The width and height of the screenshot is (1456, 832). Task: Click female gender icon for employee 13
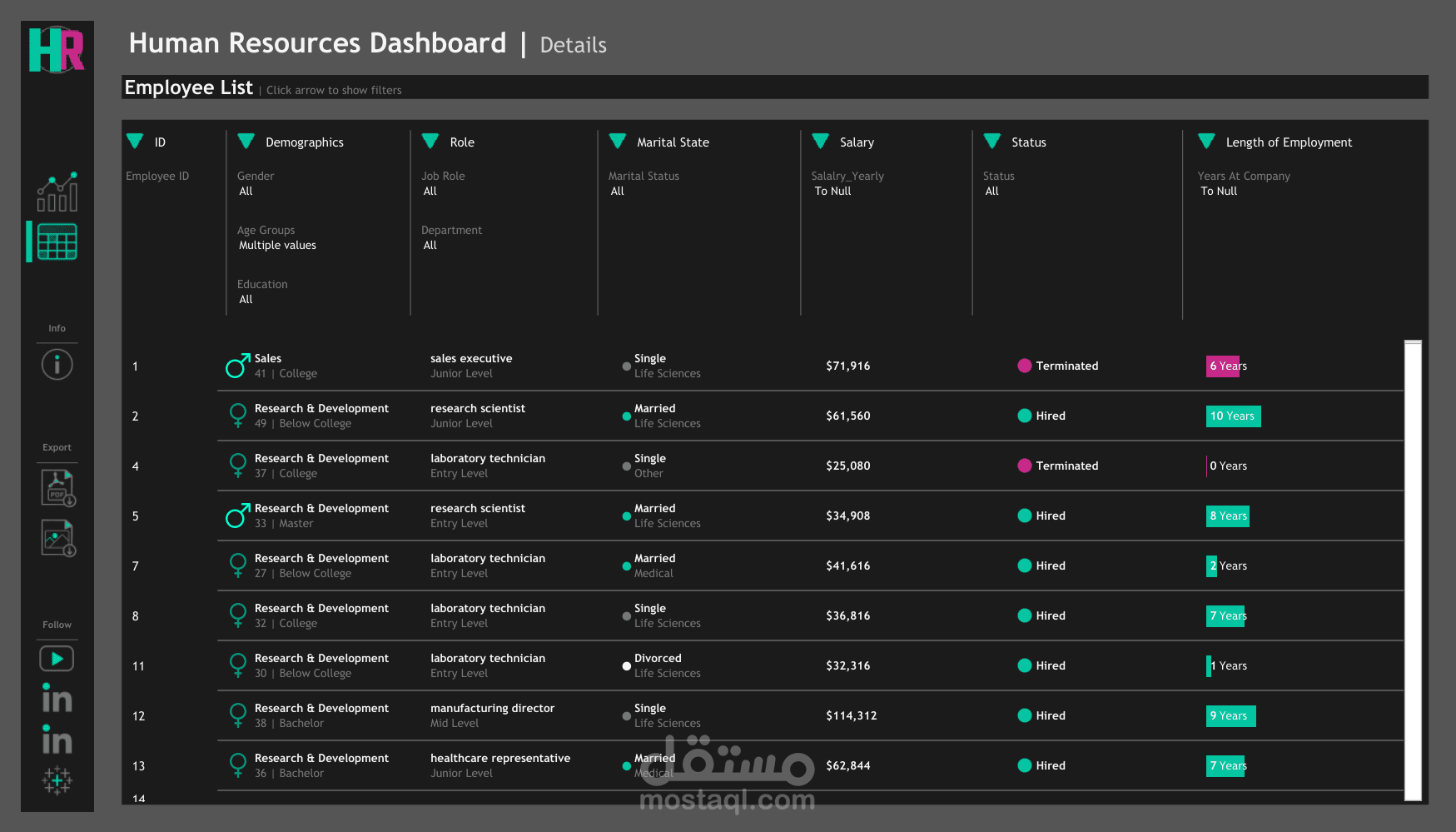[237, 765]
